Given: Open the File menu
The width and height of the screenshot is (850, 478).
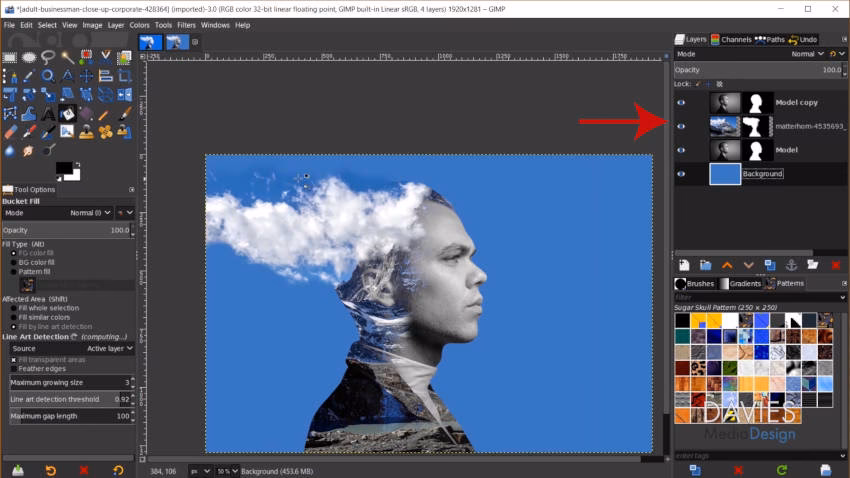Looking at the screenshot, I should pos(9,25).
